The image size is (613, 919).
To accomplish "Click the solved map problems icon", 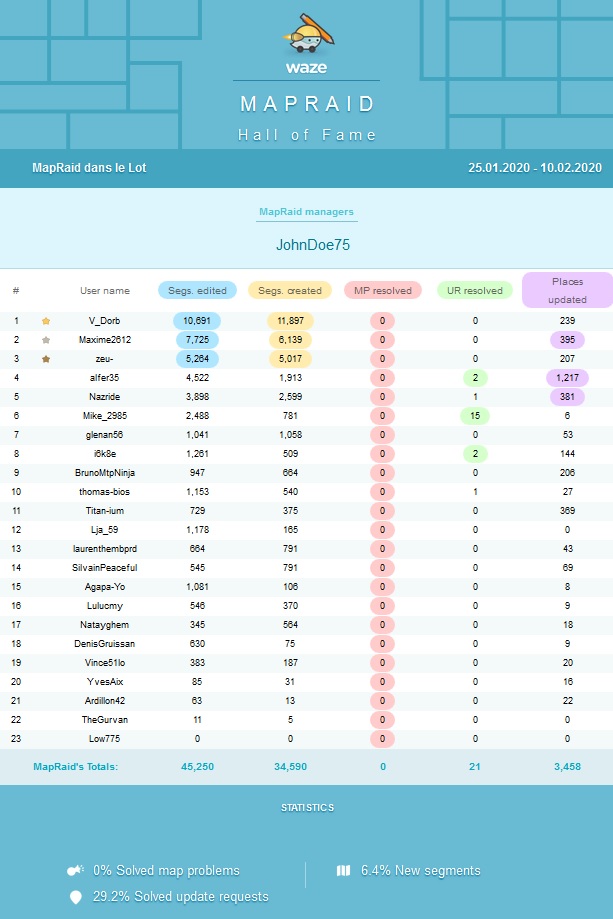I will point(75,871).
